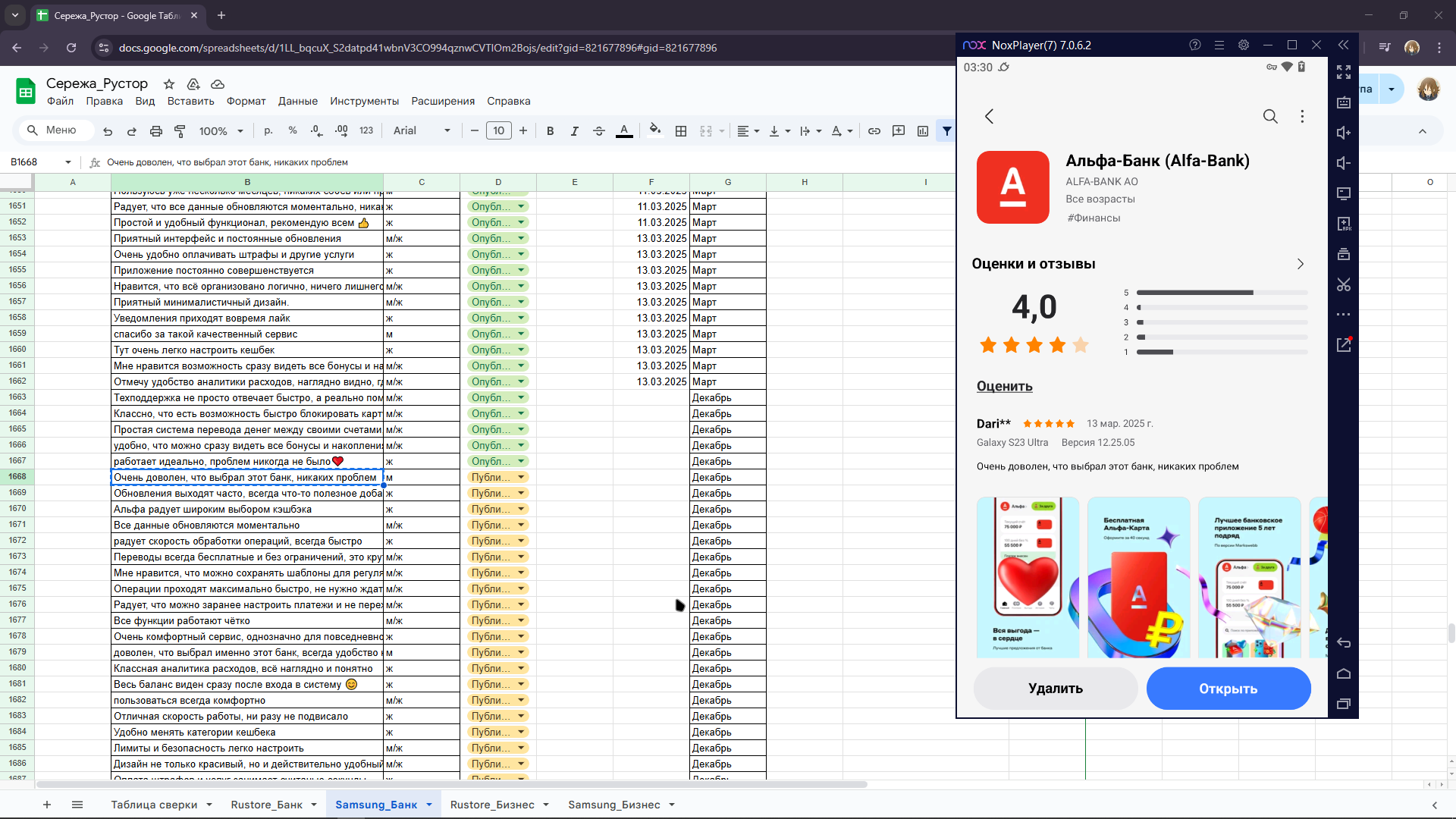Toggle bold formatting

(551, 130)
